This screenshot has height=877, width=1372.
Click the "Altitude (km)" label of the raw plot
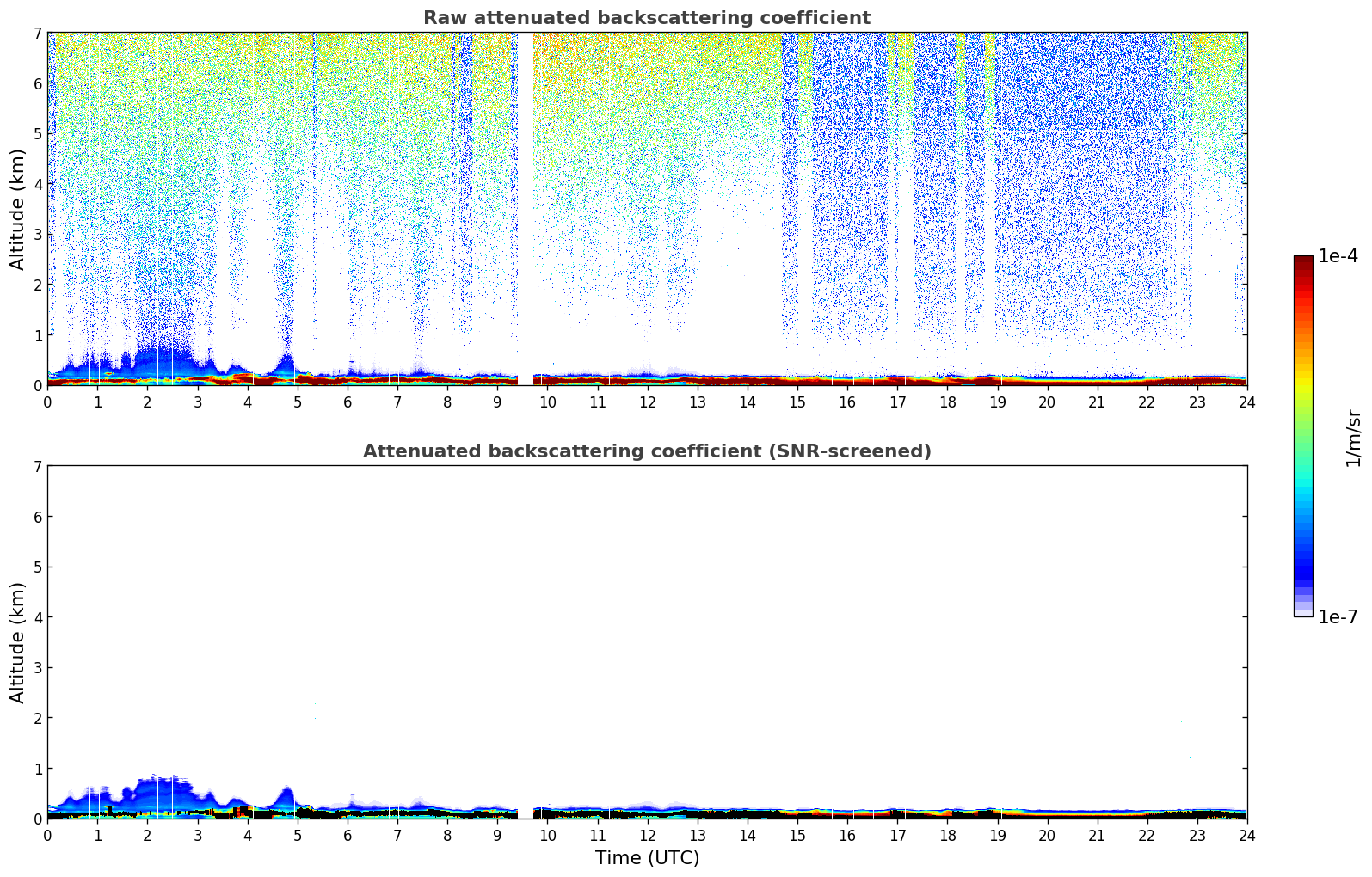(x=18, y=209)
